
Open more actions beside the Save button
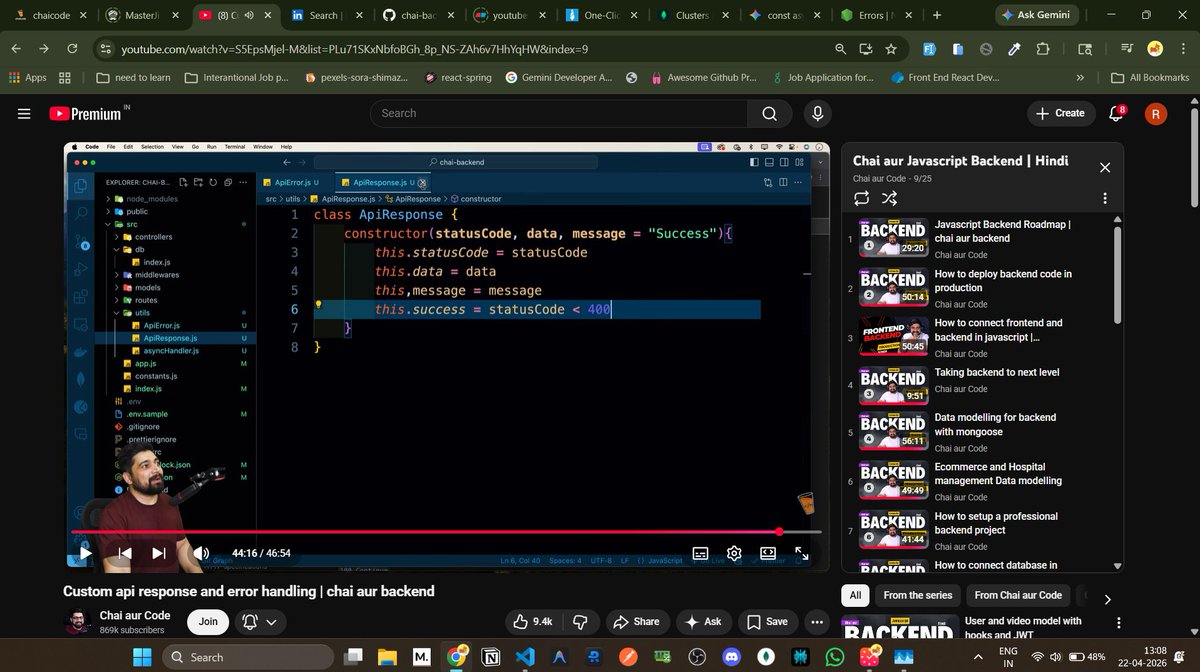pos(819,621)
